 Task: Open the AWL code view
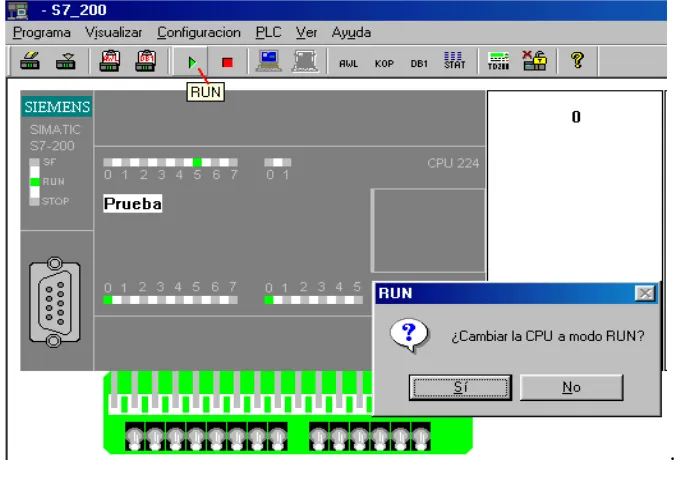point(348,64)
